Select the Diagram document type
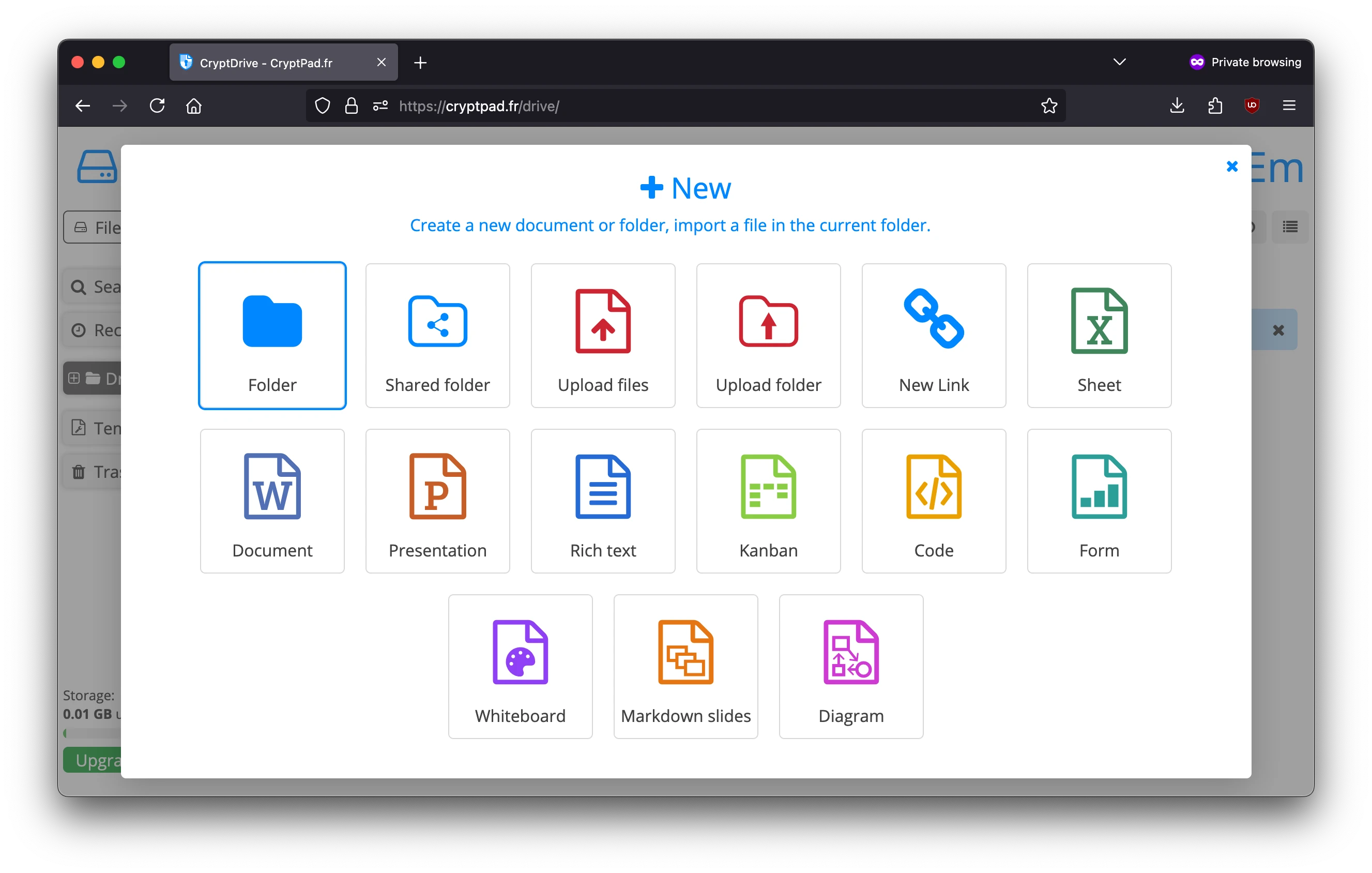 tap(851, 666)
